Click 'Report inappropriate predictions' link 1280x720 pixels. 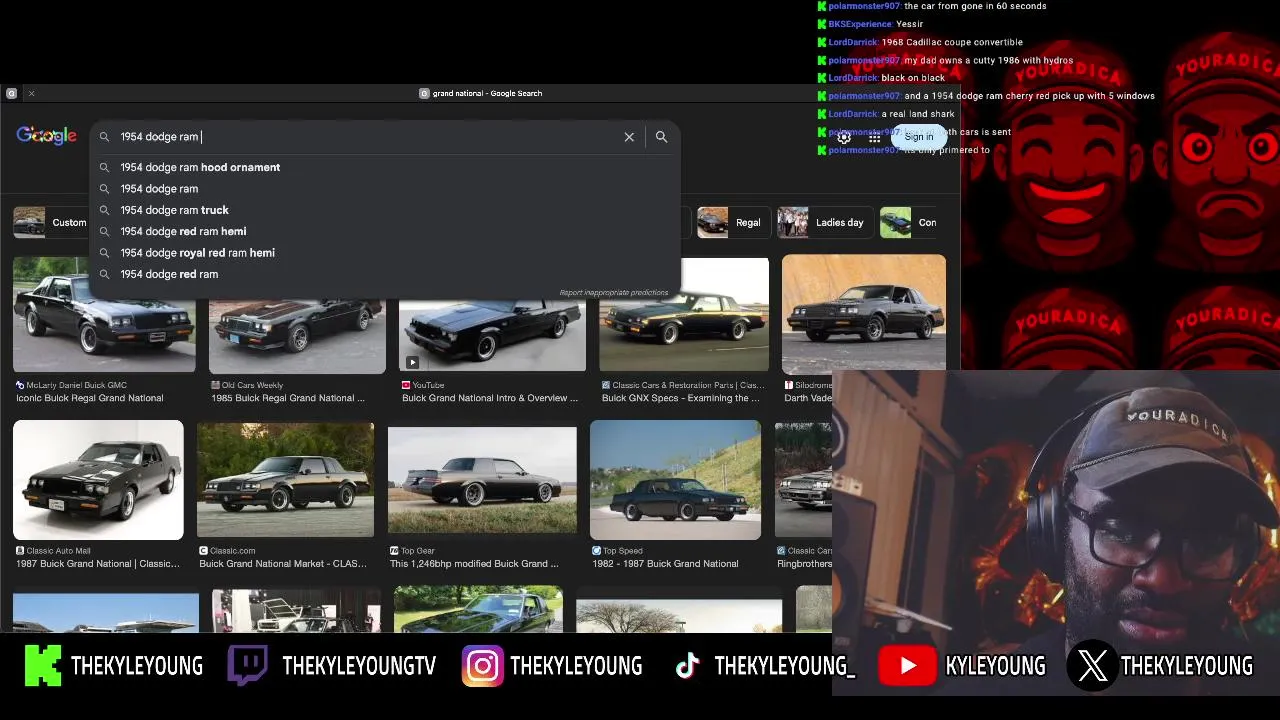coord(614,293)
